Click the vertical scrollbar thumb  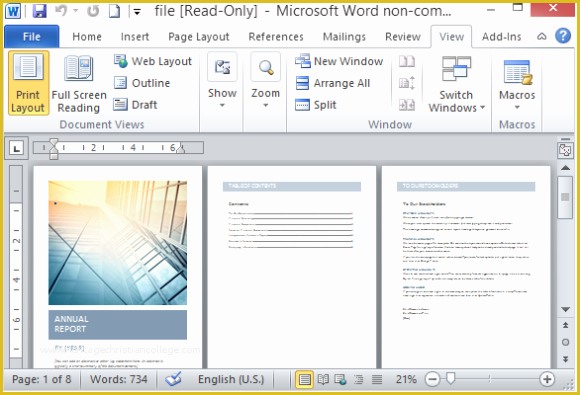click(x=565, y=197)
